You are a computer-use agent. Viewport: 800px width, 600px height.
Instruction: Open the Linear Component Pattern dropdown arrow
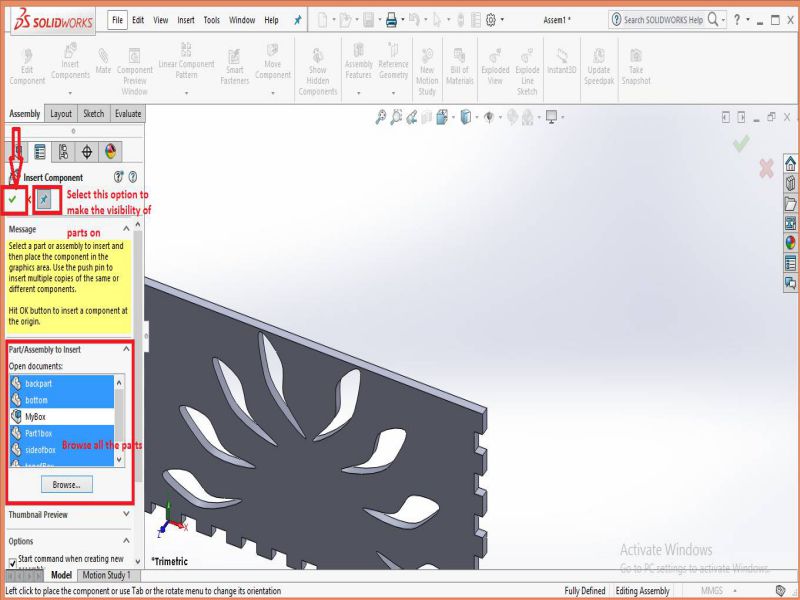186,93
